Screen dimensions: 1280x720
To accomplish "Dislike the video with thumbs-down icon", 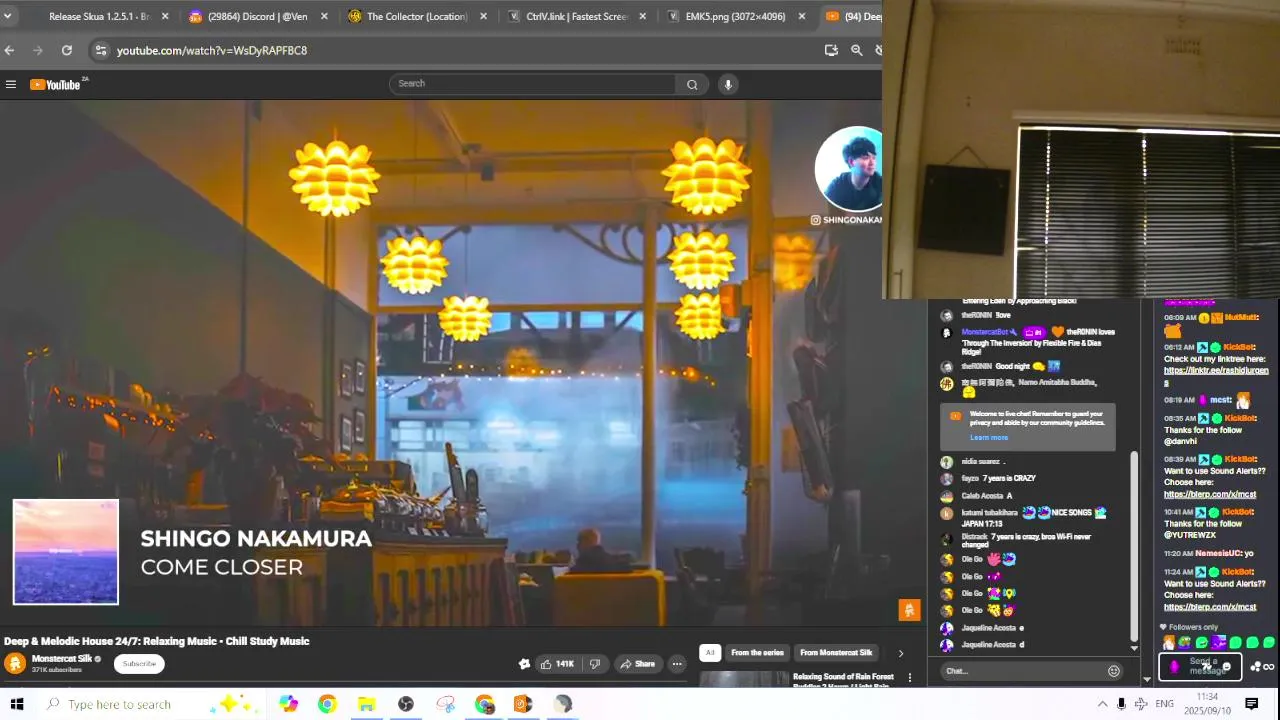I will (595, 664).
